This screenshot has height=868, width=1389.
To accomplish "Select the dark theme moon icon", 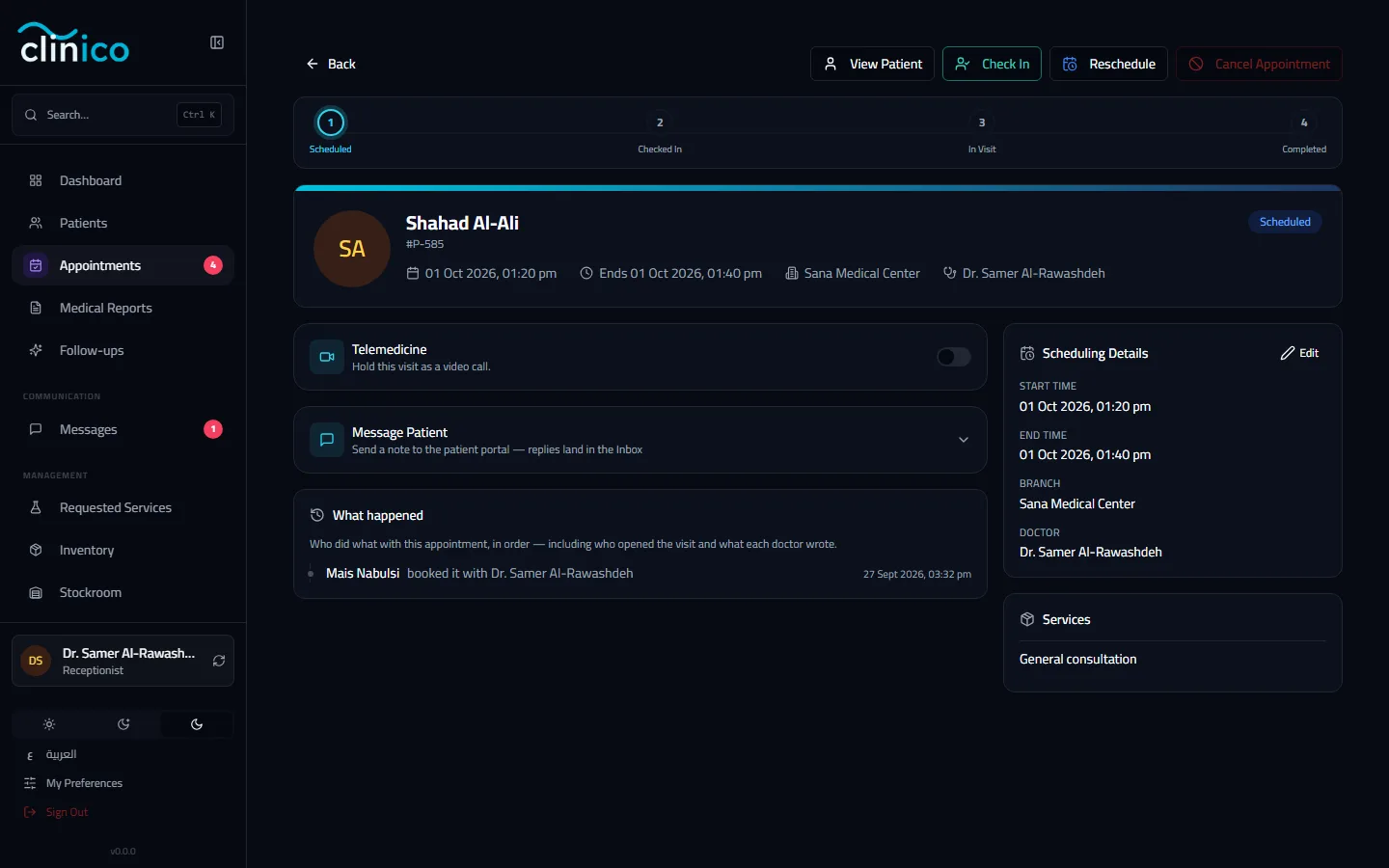I will [x=197, y=724].
